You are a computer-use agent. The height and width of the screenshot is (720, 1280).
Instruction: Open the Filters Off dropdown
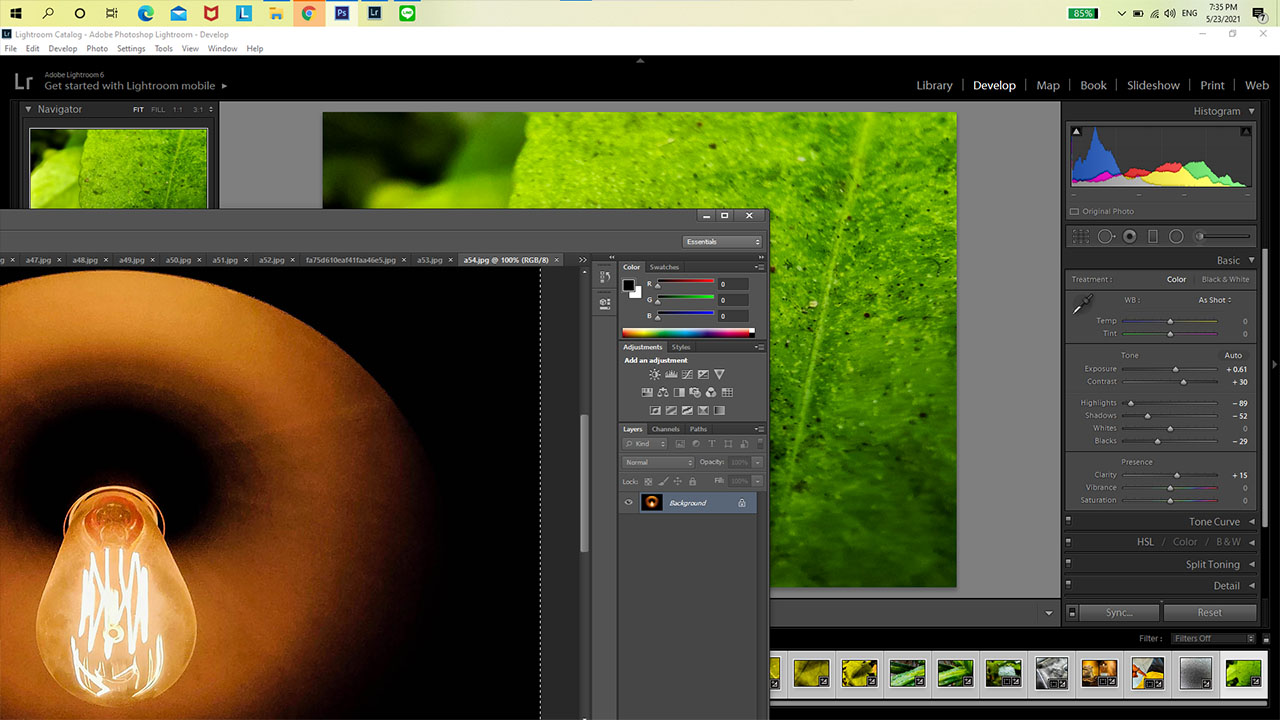point(1213,638)
